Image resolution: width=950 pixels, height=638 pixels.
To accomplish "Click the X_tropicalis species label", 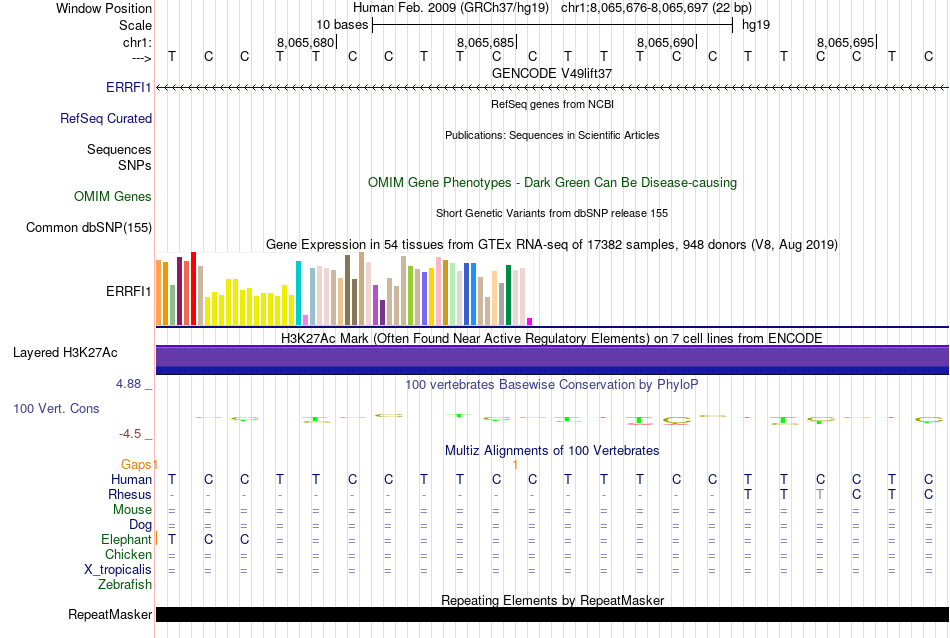I will coord(118,570).
